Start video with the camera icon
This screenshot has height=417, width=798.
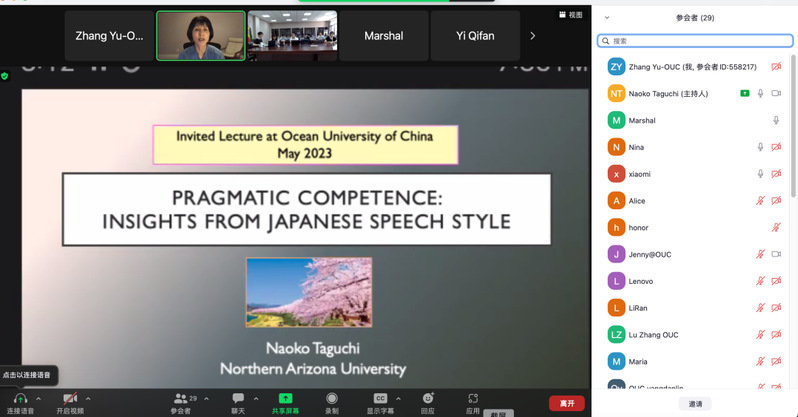coord(70,398)
